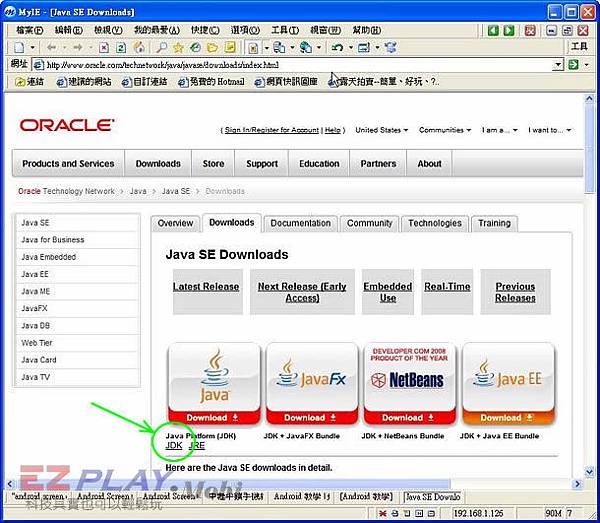This screenshot has width=600, height=523.
Task: Click the JDK link under Java Platform
Action: [x=174, y=445]
